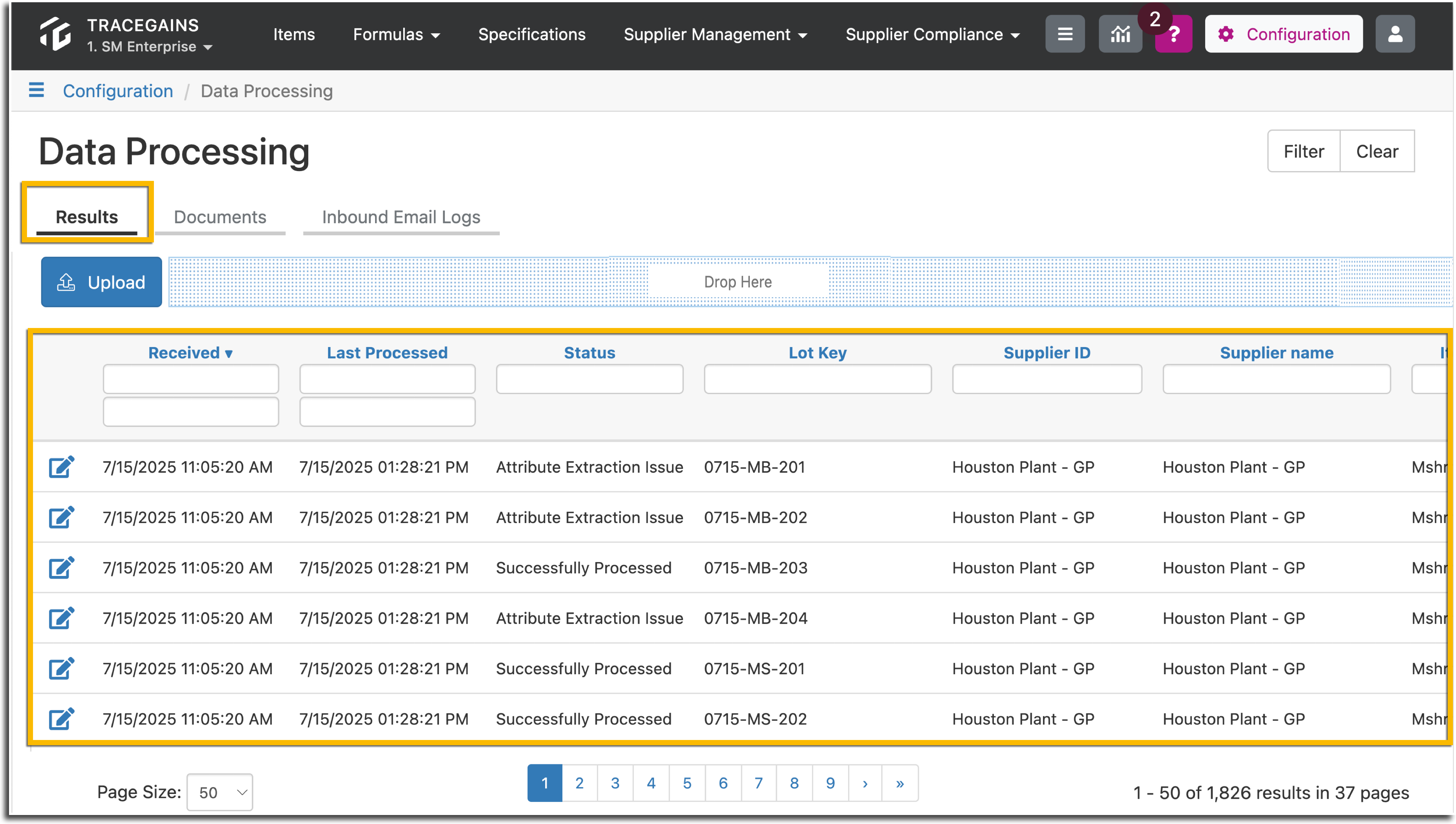Click the TraceGains logo icon

(x=56, y=34)
